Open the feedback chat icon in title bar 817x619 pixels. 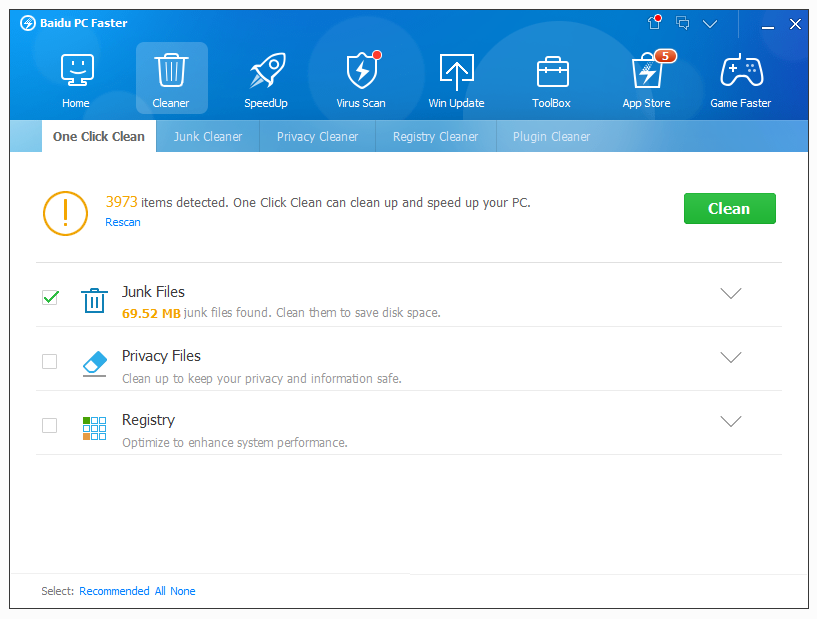[x=683, y=23]
